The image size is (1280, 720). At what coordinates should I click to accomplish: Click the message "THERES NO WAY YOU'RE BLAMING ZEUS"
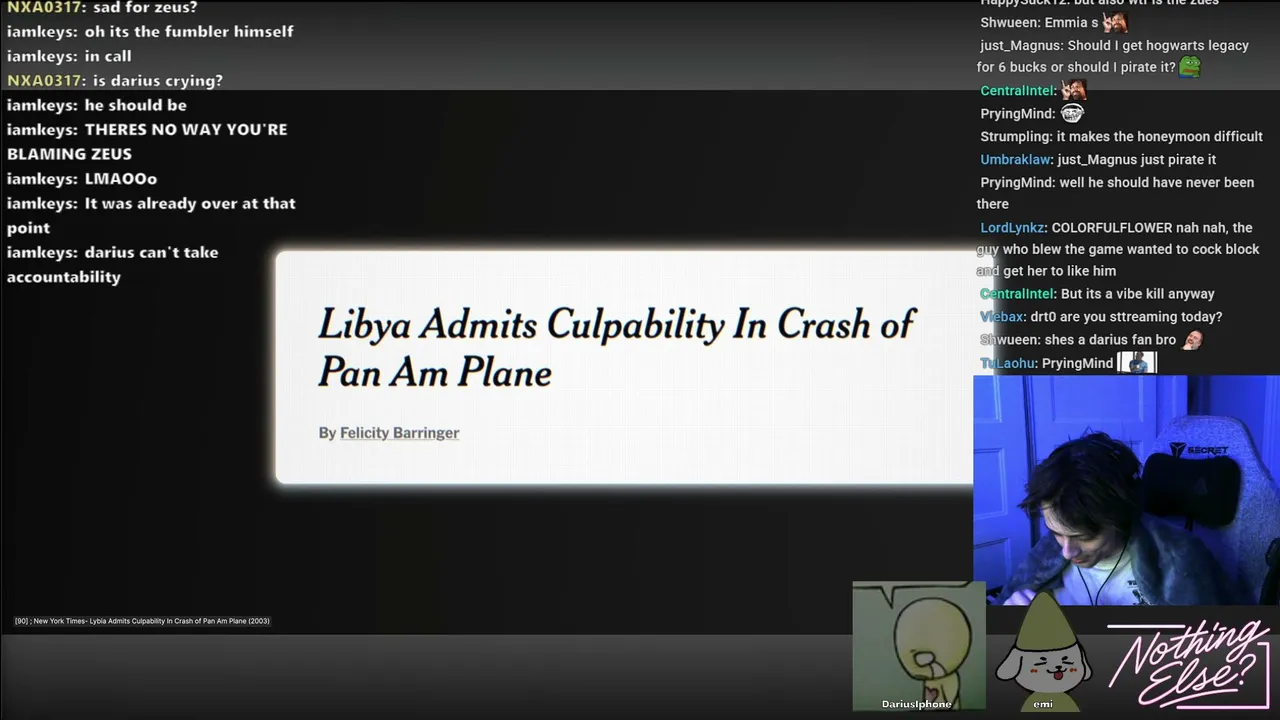click(x=147, y=141)
